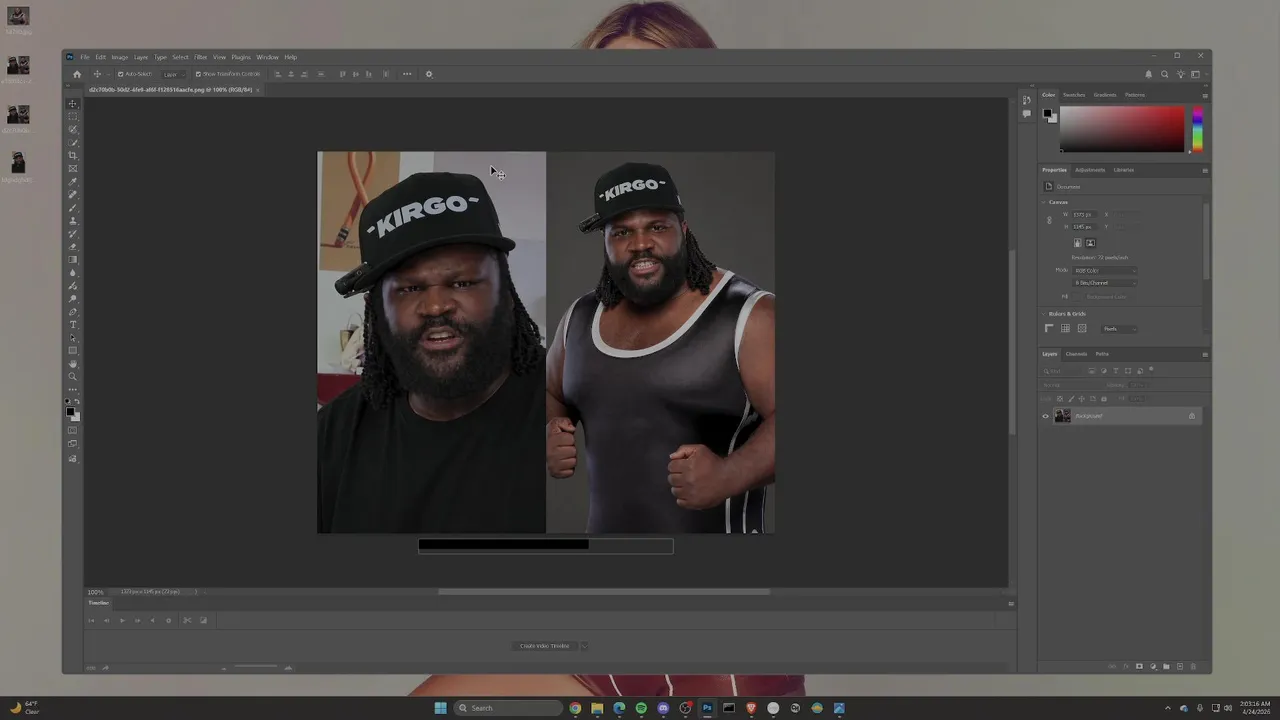Screen dimensions: 1280x720
Task: Select the Brush tool
Action: [x=72, y=207]
